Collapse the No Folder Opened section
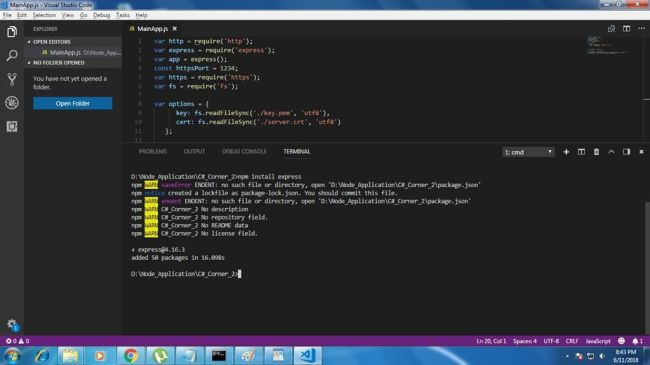Viewport: 650px width, 365px height. coord(58,63)
